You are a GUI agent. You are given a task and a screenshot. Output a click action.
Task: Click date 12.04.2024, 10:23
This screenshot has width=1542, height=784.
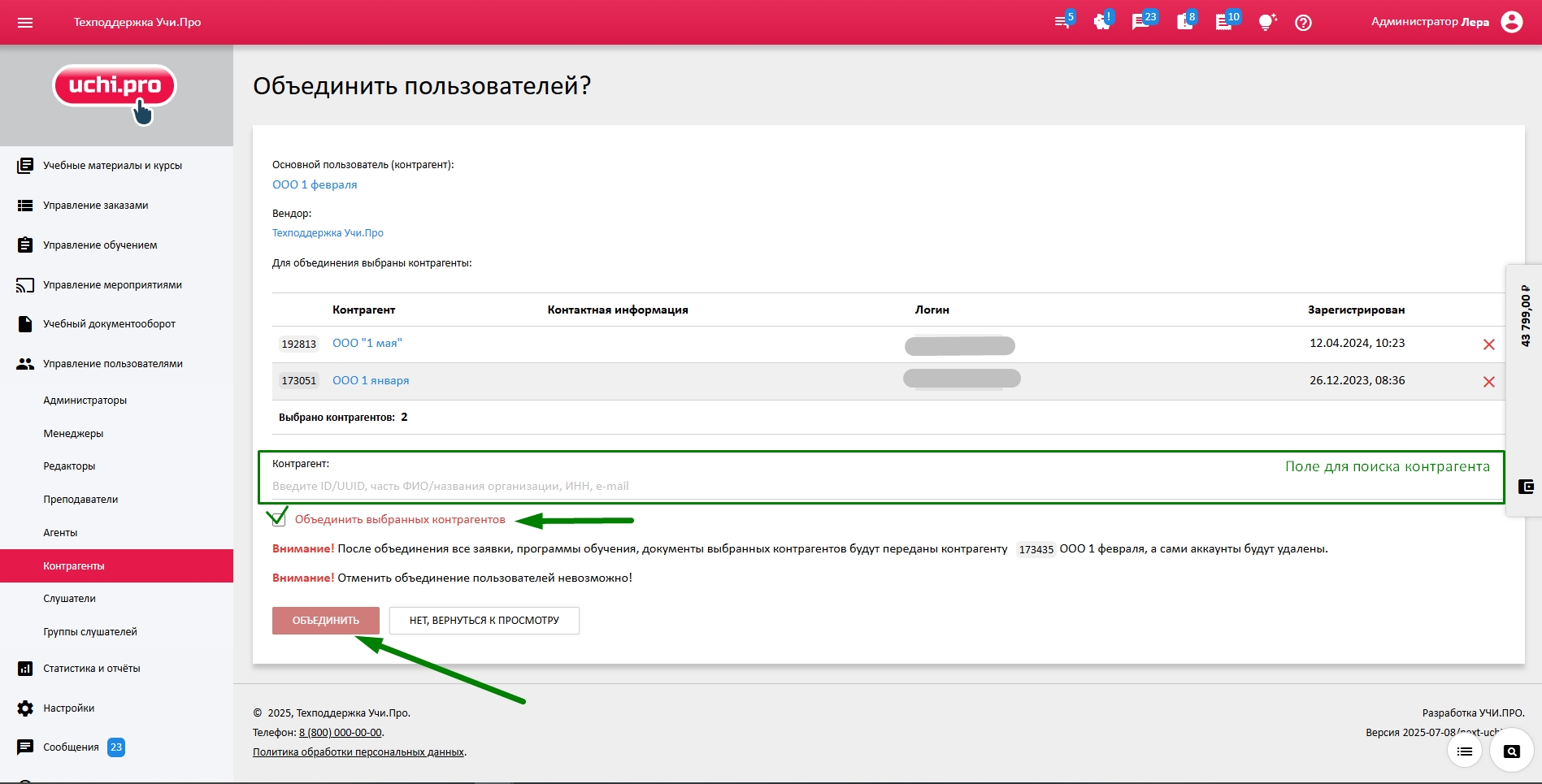[x=1357, y=343]
